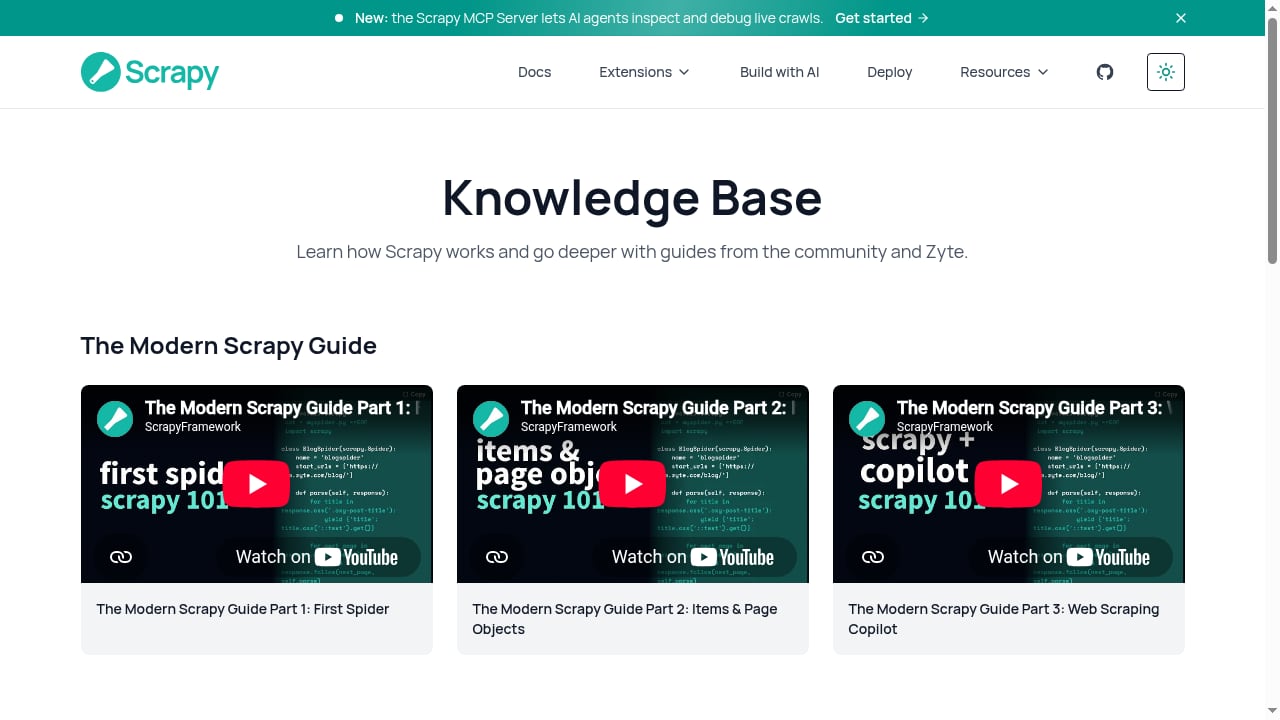Screen dimensions: 1280x720
Task: Click Watch on YouTube for Part 1
Action: tap(318, 557)
